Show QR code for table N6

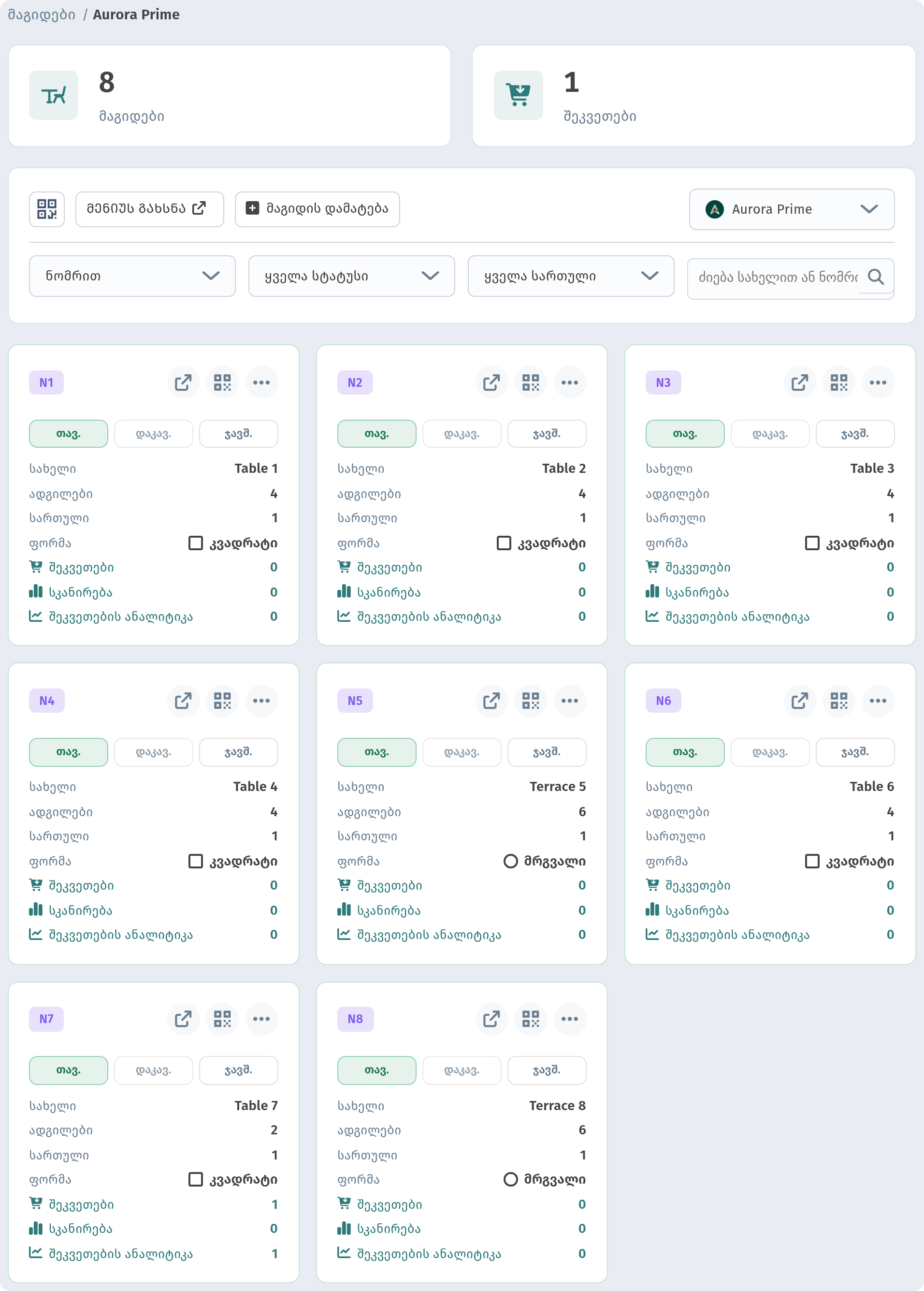pos(839,701)
